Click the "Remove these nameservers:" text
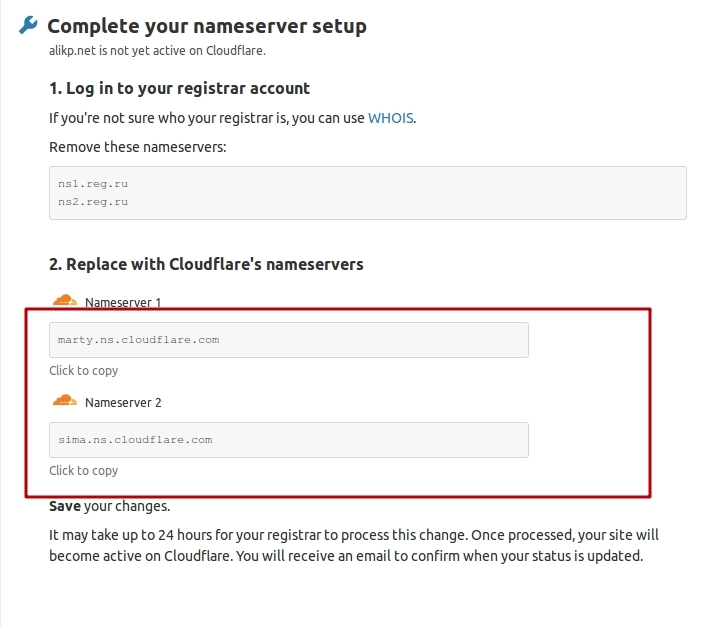Image resolution: width=726 pixels, height=627 pixels. tap(138, 147)
